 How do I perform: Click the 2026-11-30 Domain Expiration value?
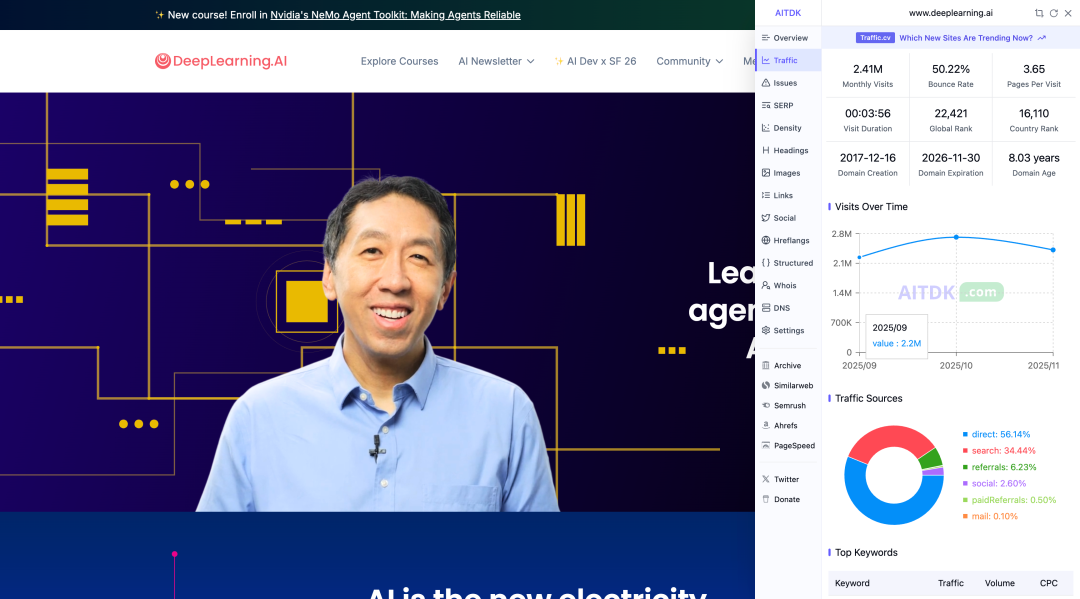(x=951, y=158)
